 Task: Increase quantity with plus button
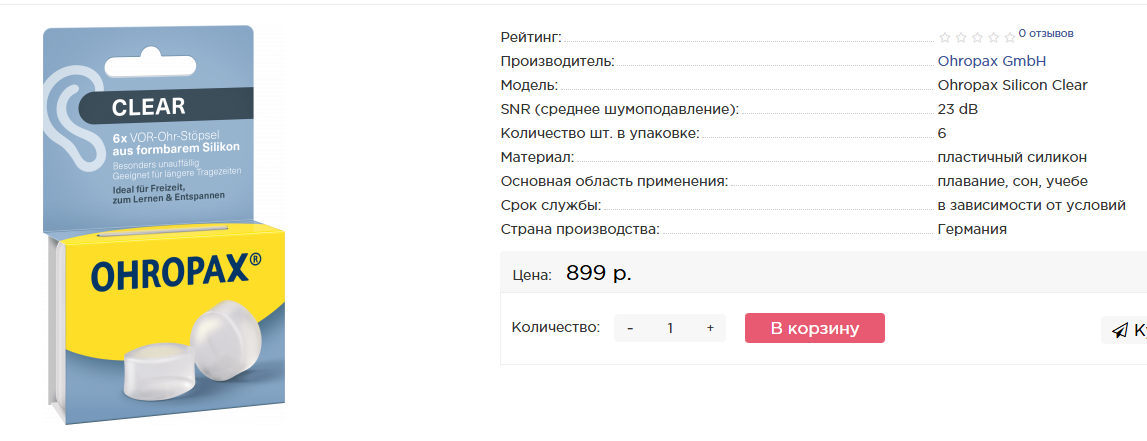click(x=710, y=328)
